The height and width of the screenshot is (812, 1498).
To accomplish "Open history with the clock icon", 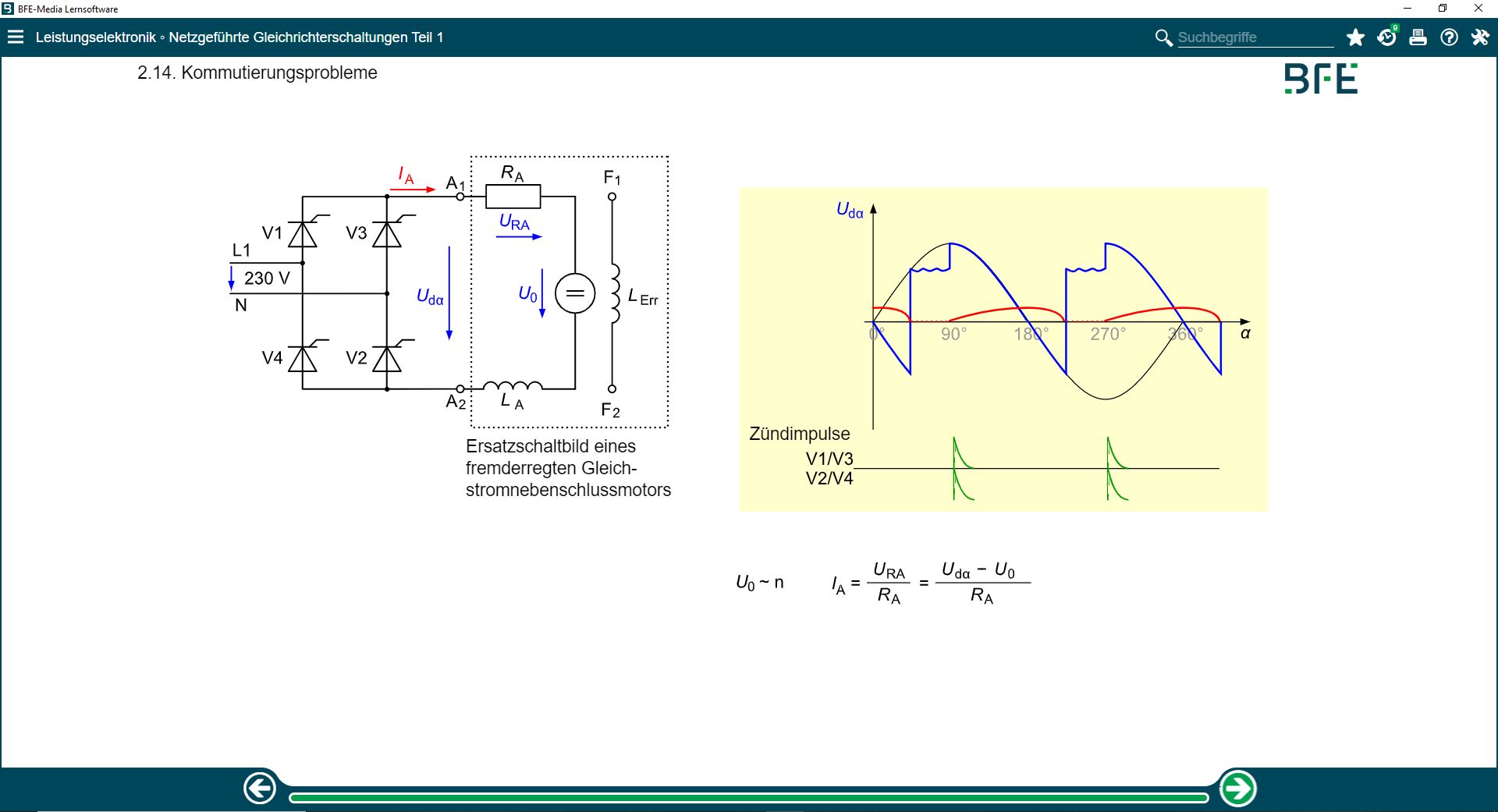I will (1386, 37).
